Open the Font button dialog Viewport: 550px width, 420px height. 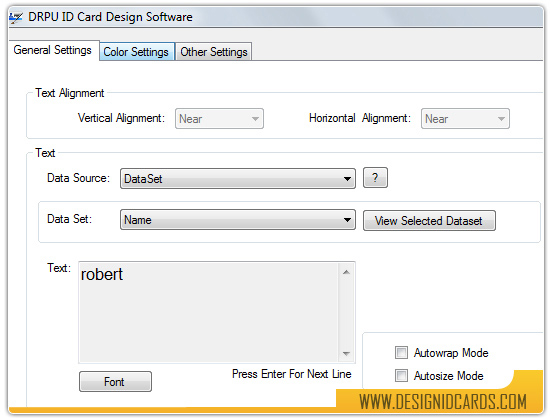click(x=115, y=381)
